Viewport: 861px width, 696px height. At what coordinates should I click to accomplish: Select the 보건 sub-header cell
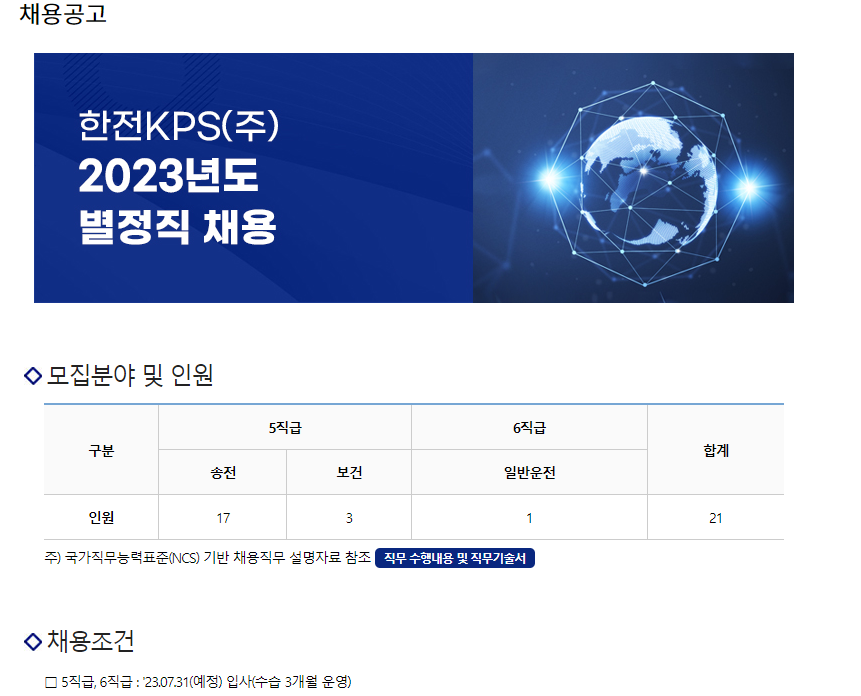(349, 473)
